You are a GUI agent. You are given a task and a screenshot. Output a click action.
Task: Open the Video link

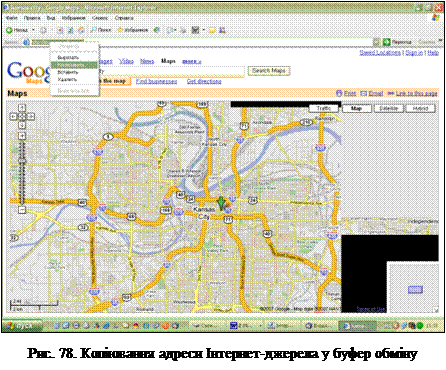click(x=126, y=61)
